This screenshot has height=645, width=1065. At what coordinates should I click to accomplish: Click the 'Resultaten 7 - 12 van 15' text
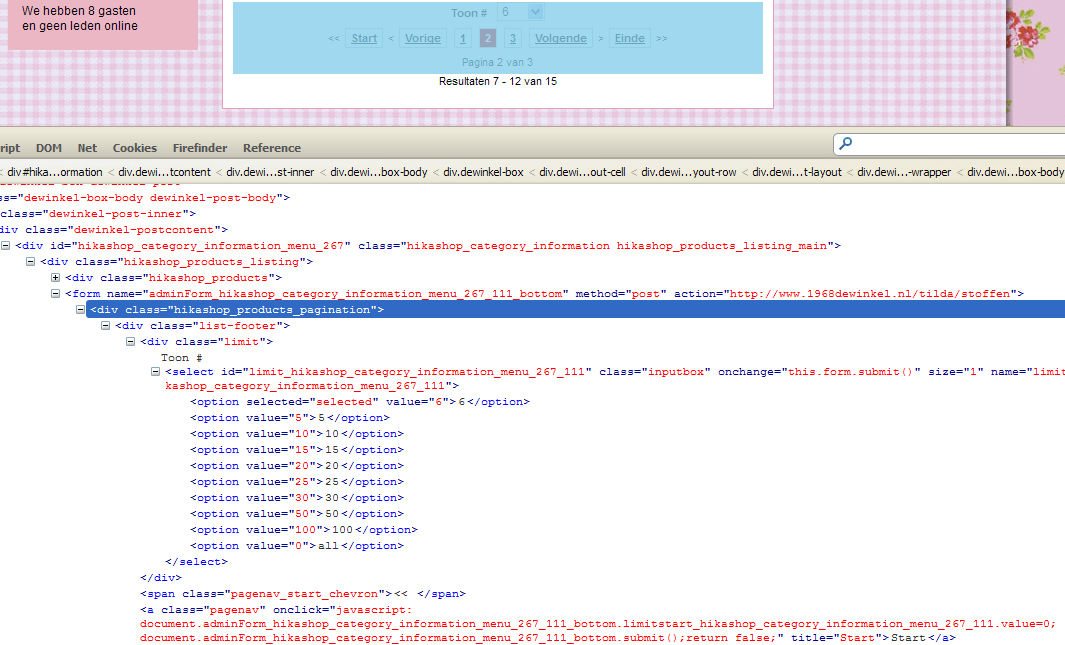coord(498,81)
